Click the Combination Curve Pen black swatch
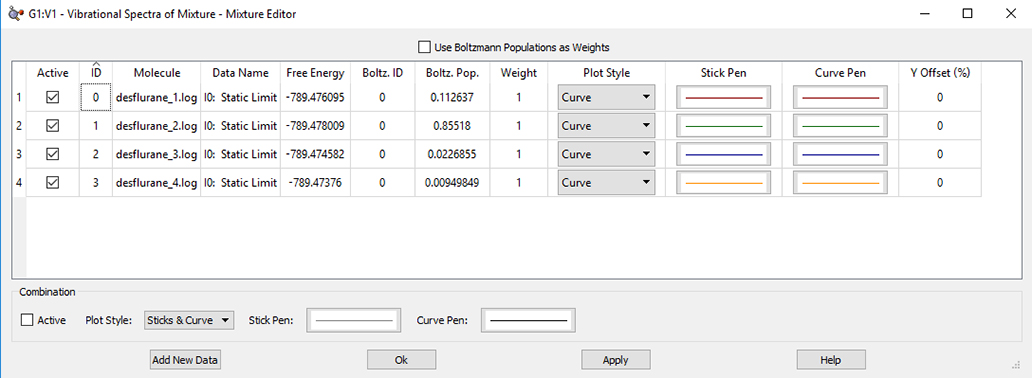Screen dimensions: 1032x378 coord(529,321)
